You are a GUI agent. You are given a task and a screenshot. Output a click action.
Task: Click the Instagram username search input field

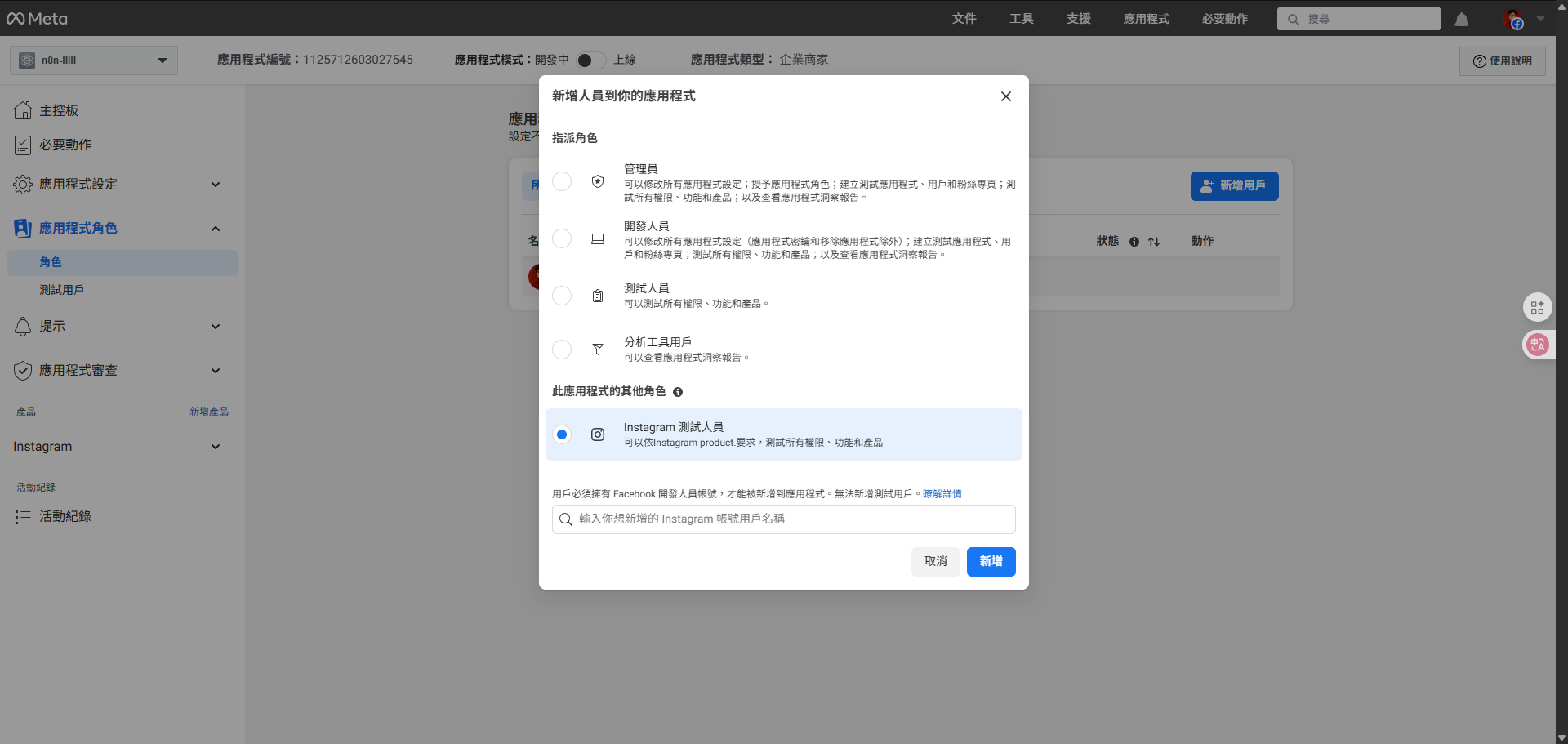(783, 519)
